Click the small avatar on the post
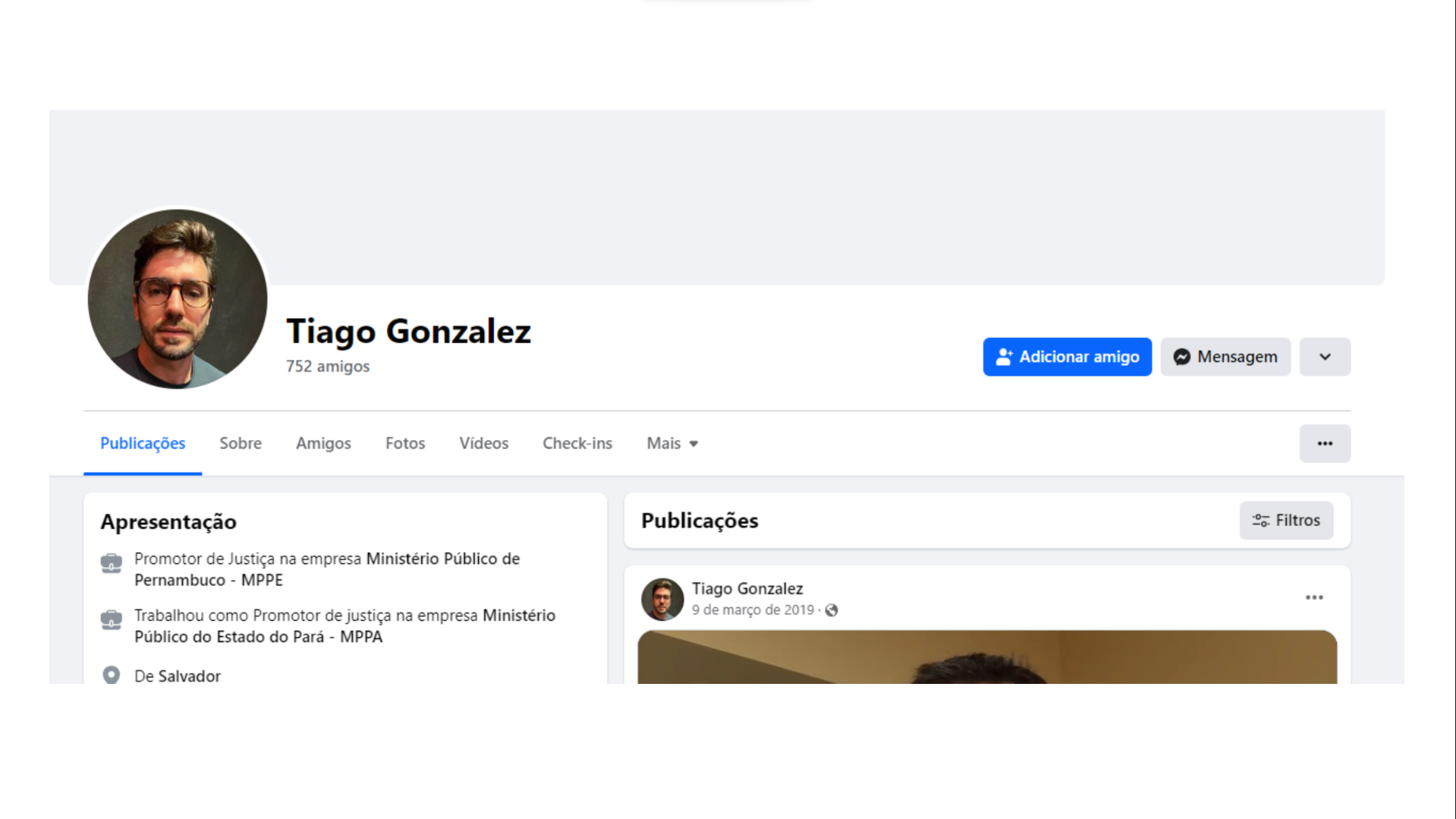This screenshot has height=819, width=1456. pos(662,599)
